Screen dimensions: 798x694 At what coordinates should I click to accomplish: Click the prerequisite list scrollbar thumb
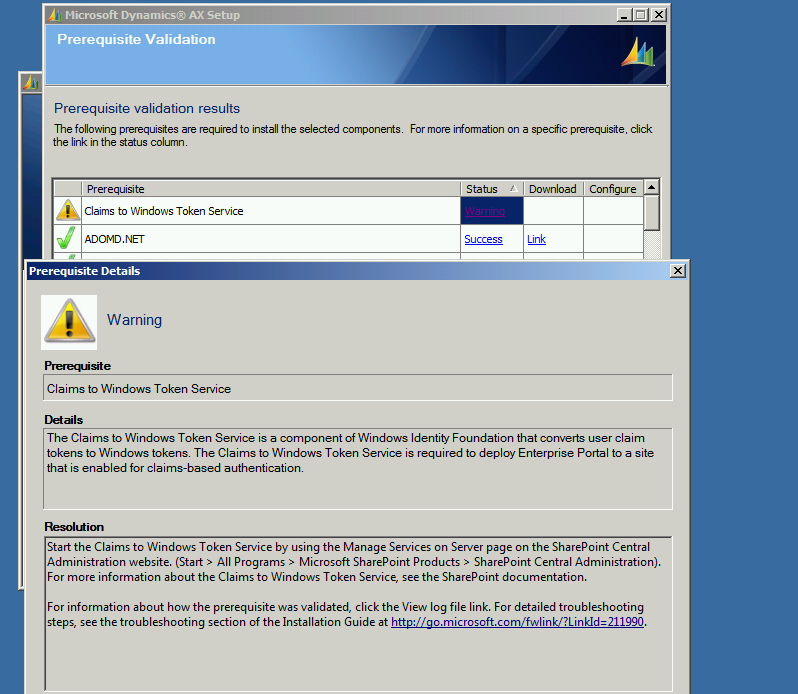click(651, 213)
